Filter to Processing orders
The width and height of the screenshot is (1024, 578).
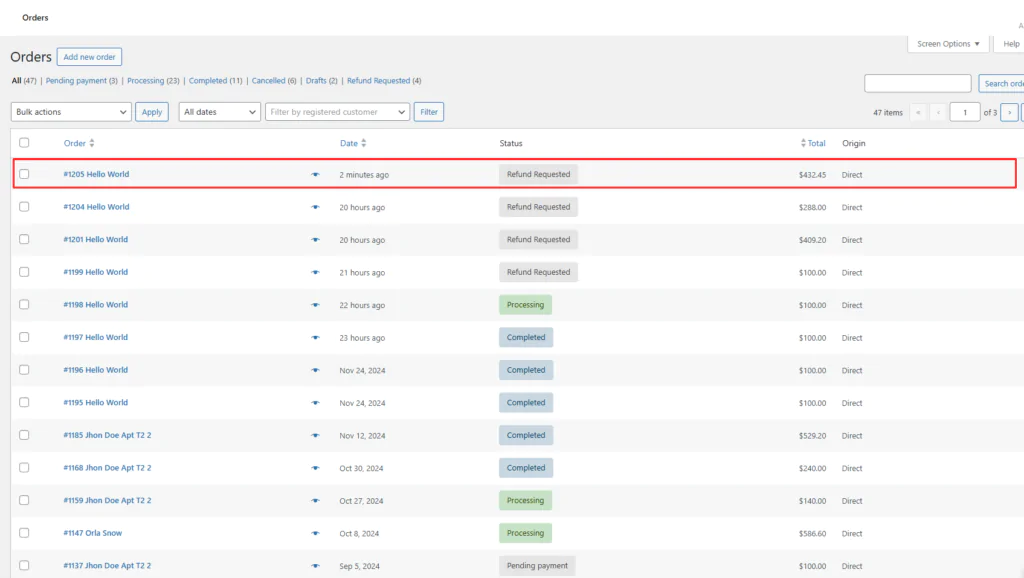(146, 80)
